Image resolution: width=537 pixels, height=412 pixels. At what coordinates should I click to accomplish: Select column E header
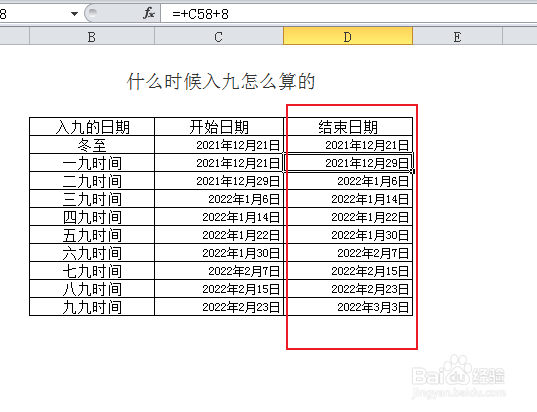458,36
